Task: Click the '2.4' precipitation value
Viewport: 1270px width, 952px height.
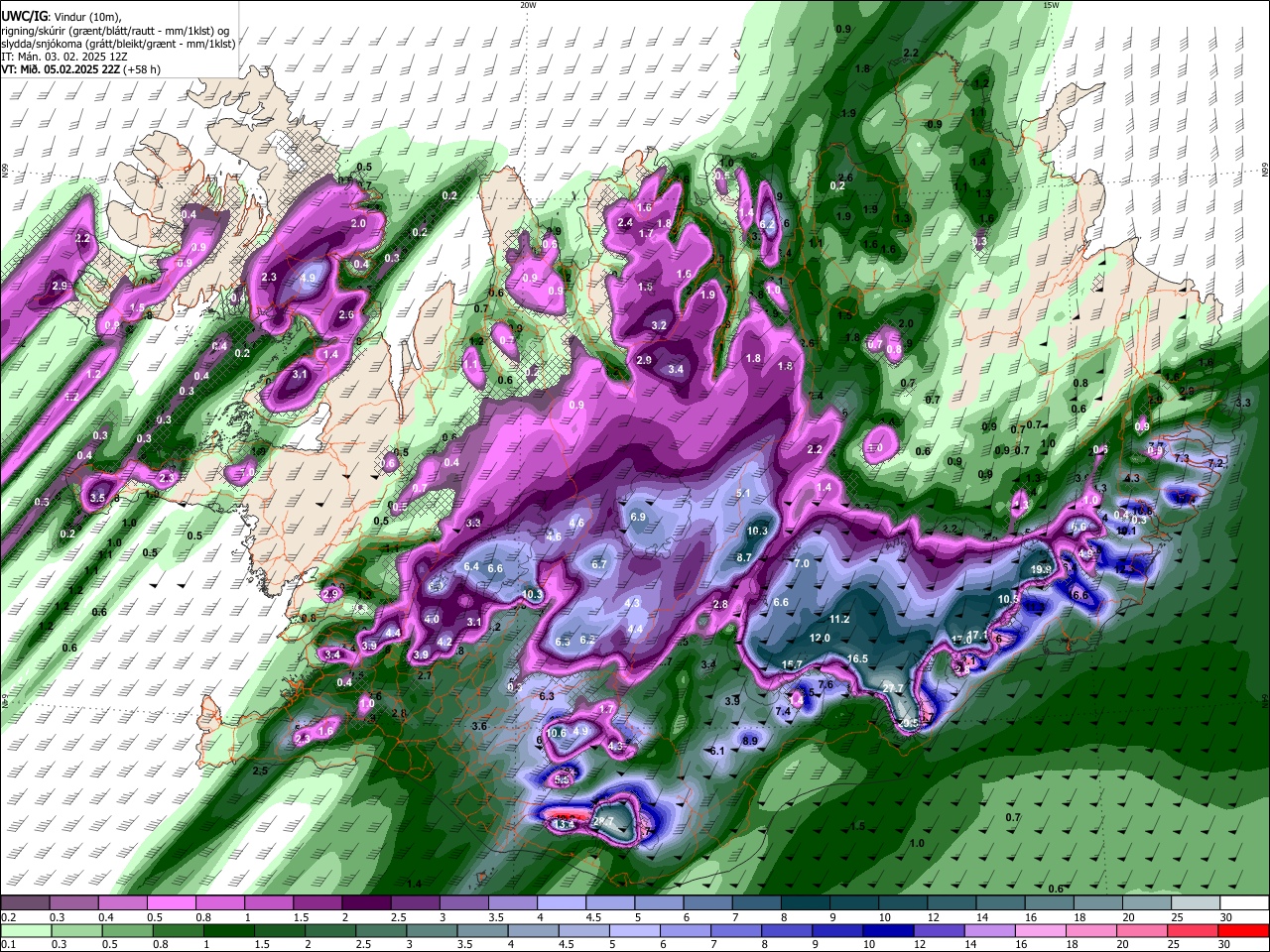Action: click(x=625, y=223)
